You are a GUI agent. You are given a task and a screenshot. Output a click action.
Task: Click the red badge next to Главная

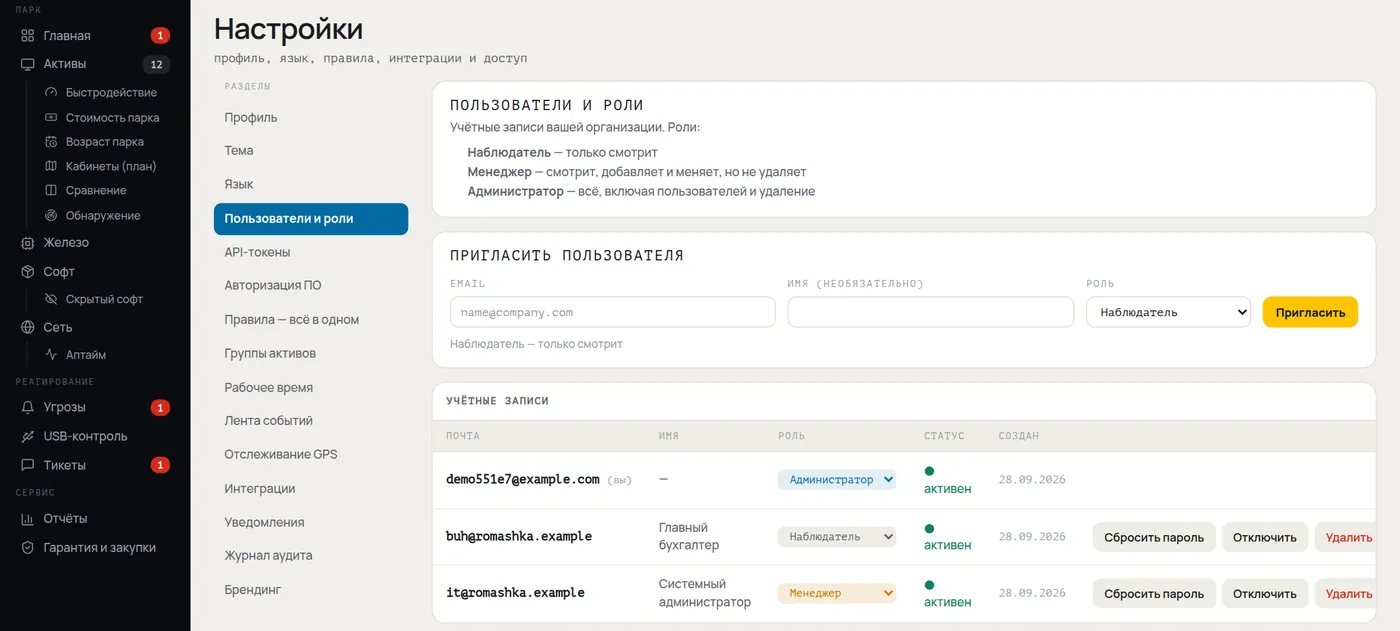pos(160,36)
